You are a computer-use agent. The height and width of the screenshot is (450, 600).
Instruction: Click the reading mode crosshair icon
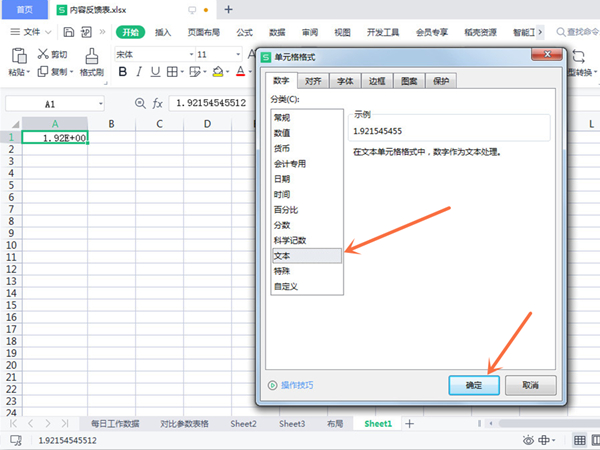(544, 440)
